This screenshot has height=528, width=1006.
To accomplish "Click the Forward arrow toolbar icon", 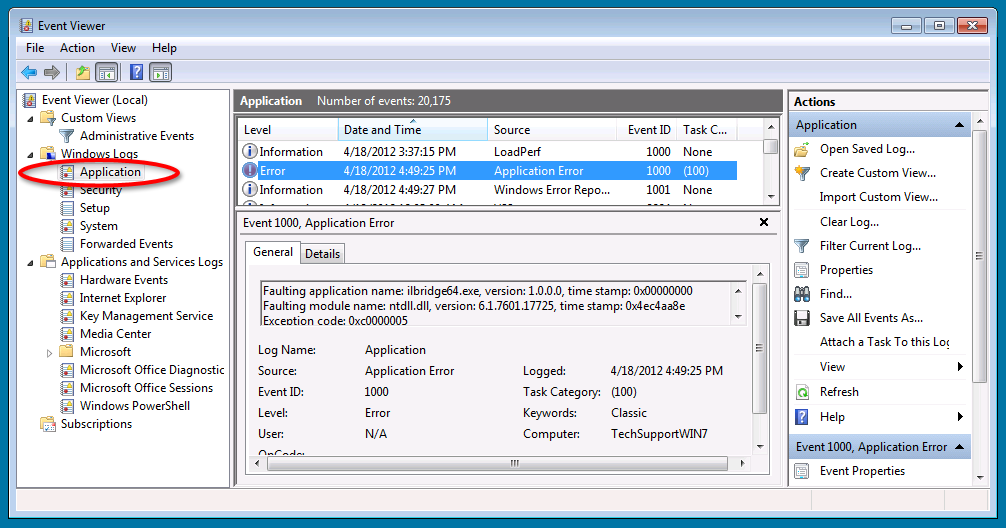I will point(51,72).
